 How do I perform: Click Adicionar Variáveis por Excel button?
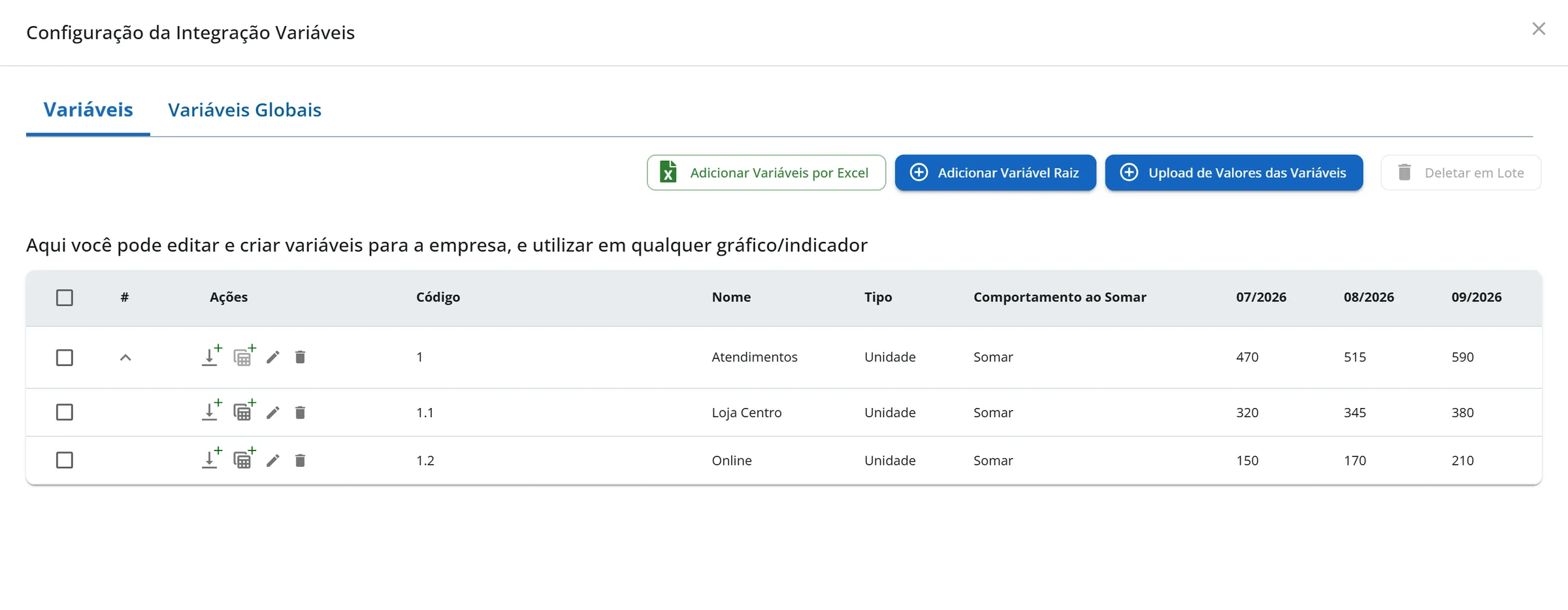[766, 173]
